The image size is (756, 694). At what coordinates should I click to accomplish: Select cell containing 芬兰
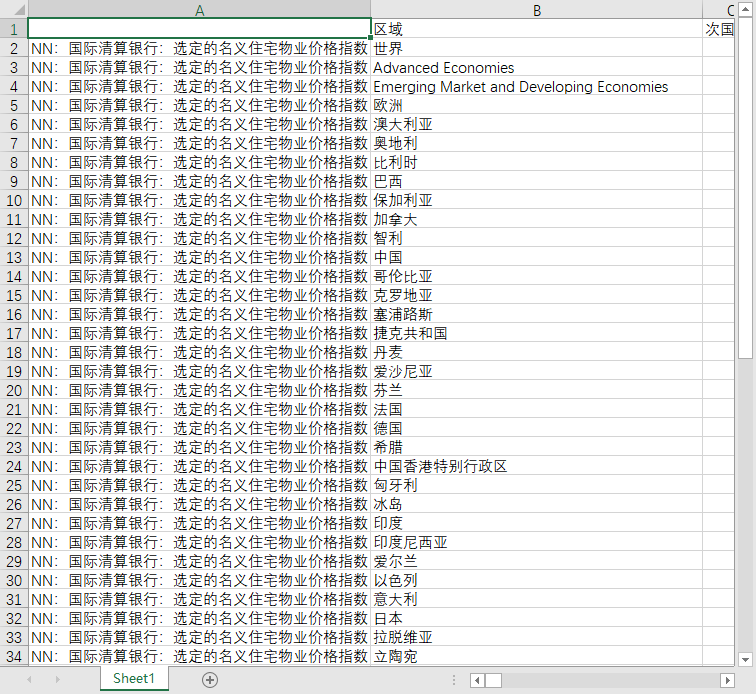pos(537,390)
